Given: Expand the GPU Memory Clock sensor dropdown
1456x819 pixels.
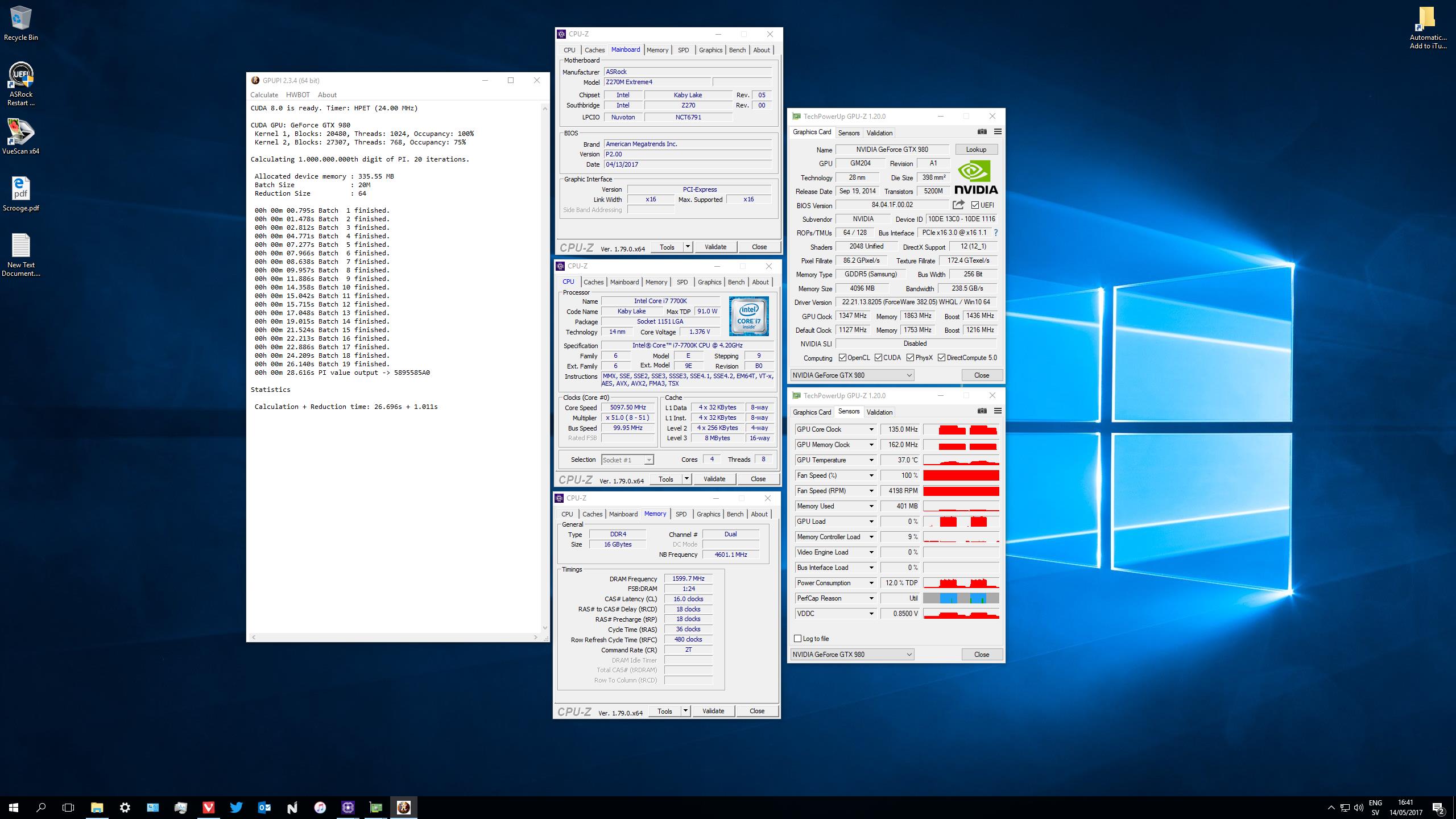Looking at the screenshot, I should (871, 445).
